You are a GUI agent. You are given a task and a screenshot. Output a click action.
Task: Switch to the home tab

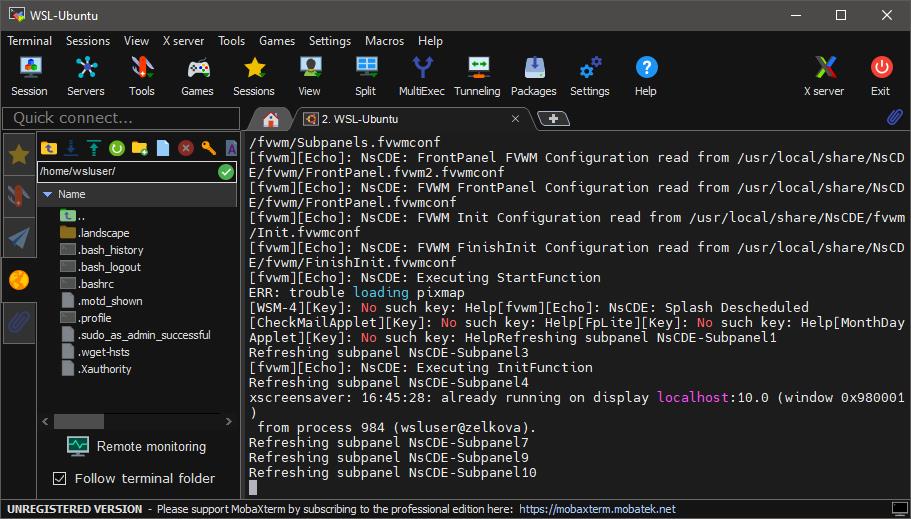271,120
